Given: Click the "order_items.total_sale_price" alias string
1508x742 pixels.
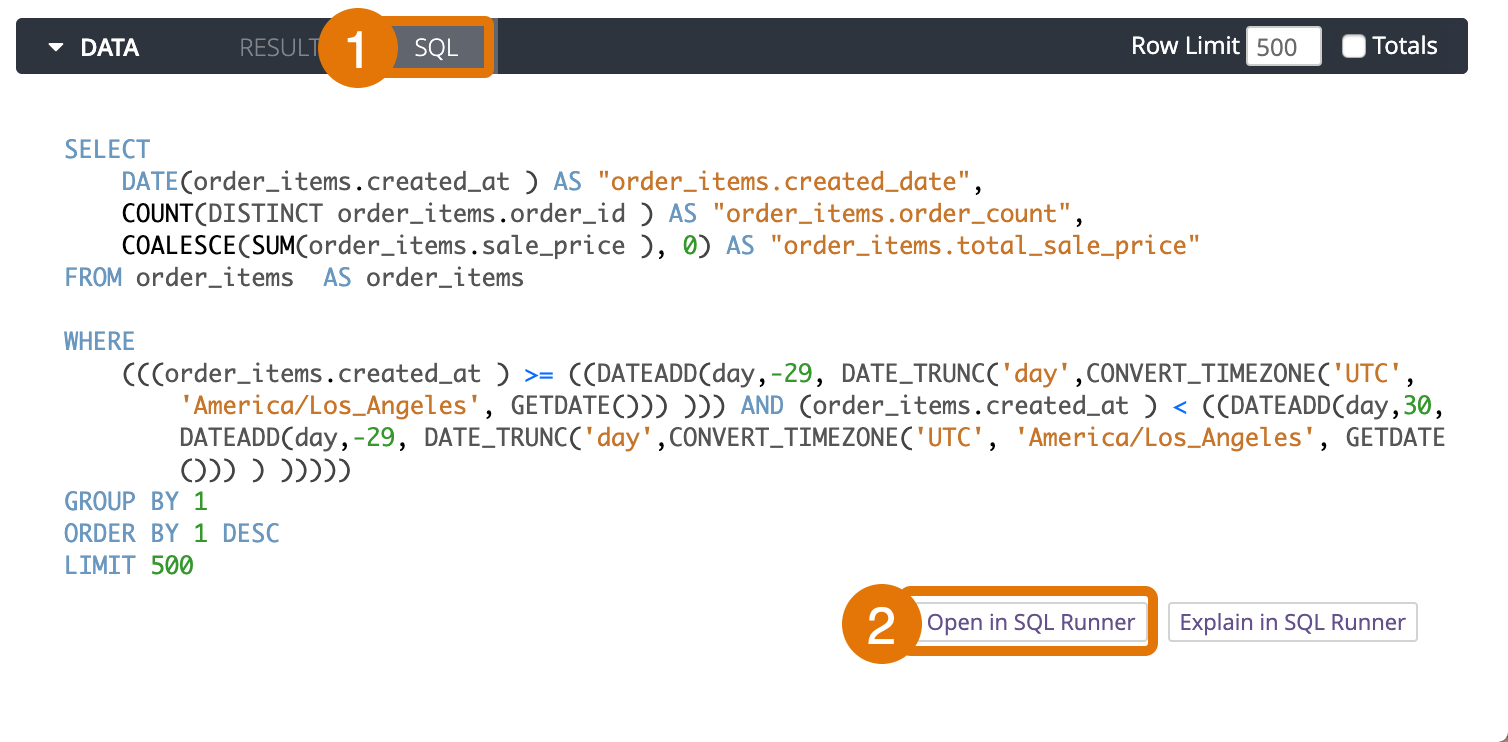Looking at the screenshot, I should [984, 246].
